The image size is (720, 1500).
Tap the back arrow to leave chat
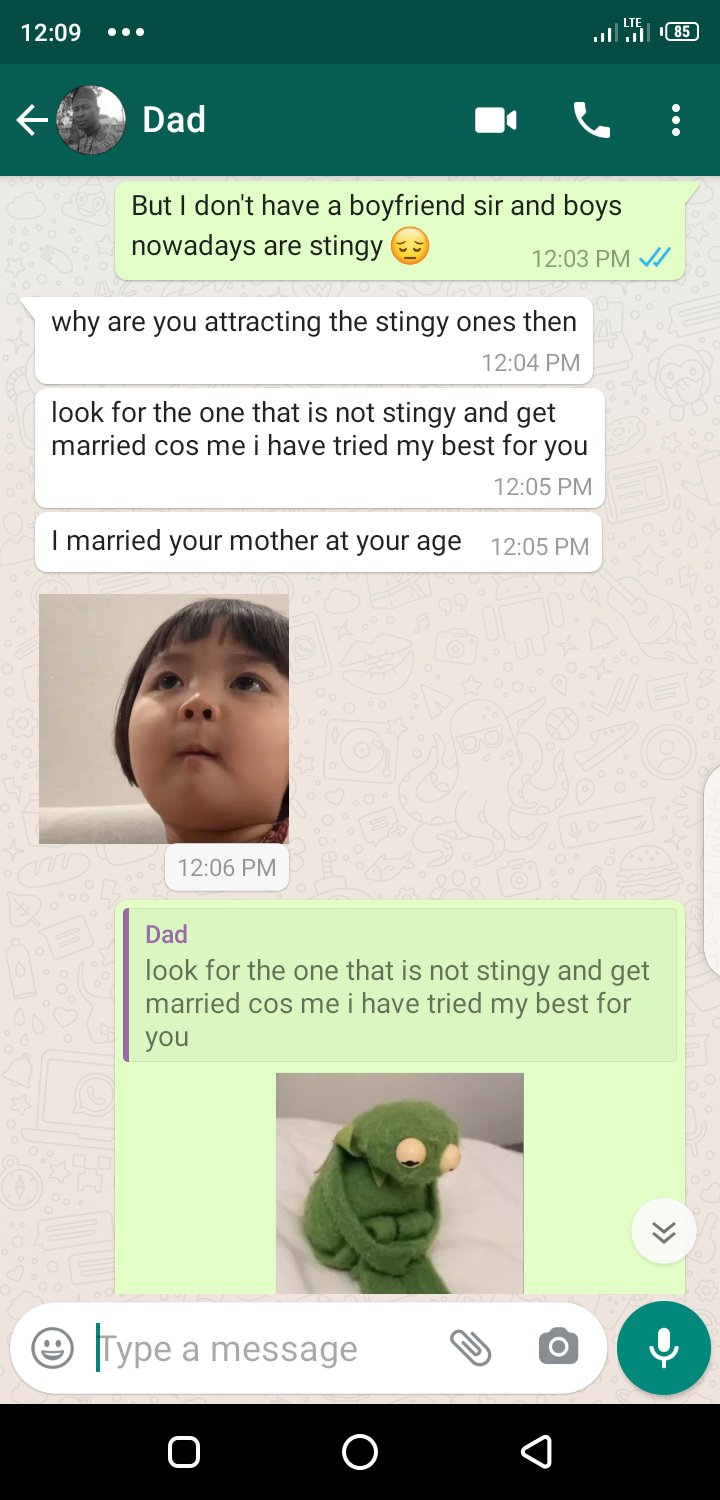[x=32, y=121]
